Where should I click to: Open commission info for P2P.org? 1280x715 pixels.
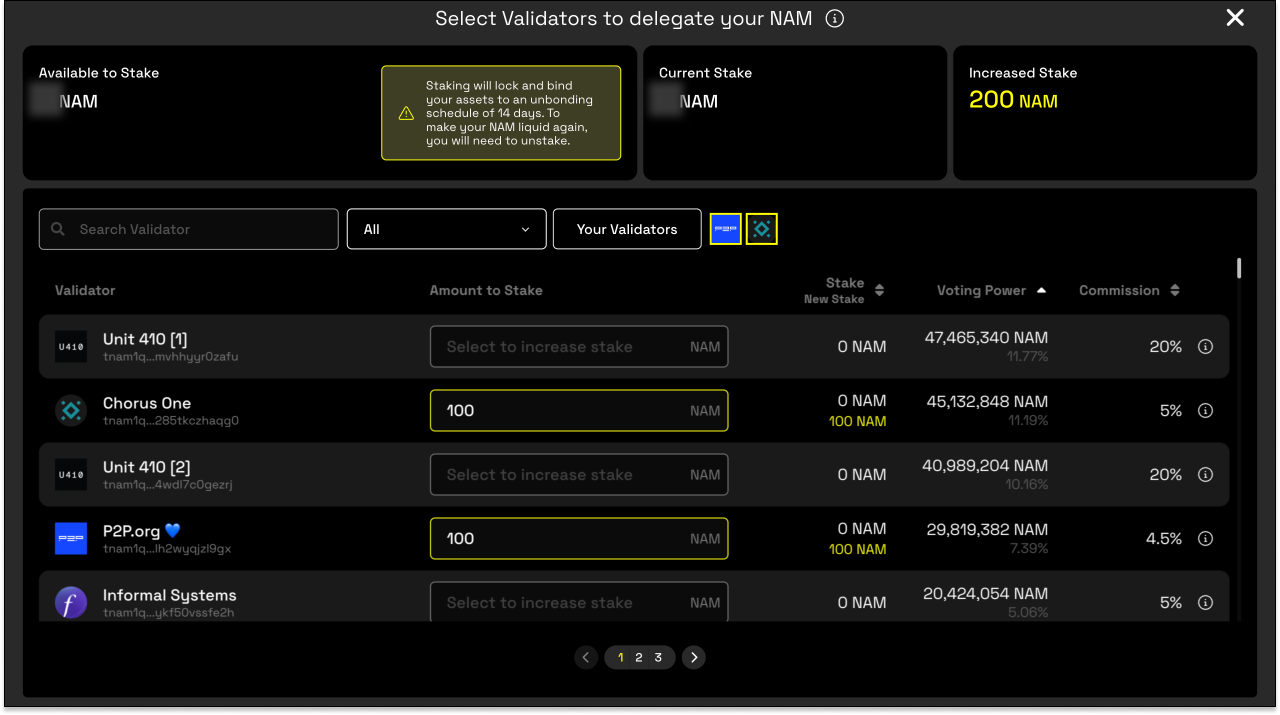1205,539
